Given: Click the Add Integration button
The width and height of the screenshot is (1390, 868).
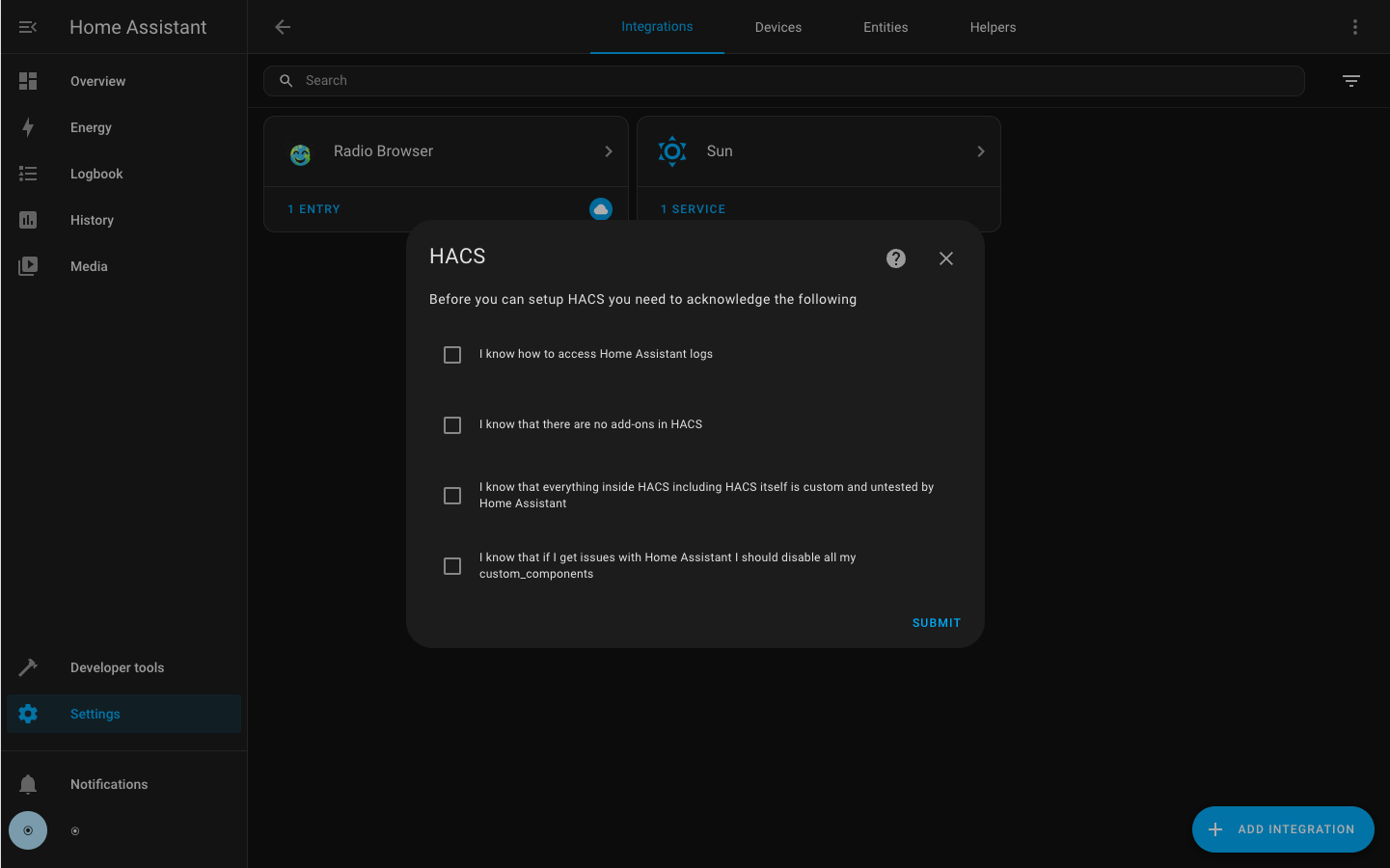Looking at the screenshot, I should pyautogui.click(x=1282, y=829).
